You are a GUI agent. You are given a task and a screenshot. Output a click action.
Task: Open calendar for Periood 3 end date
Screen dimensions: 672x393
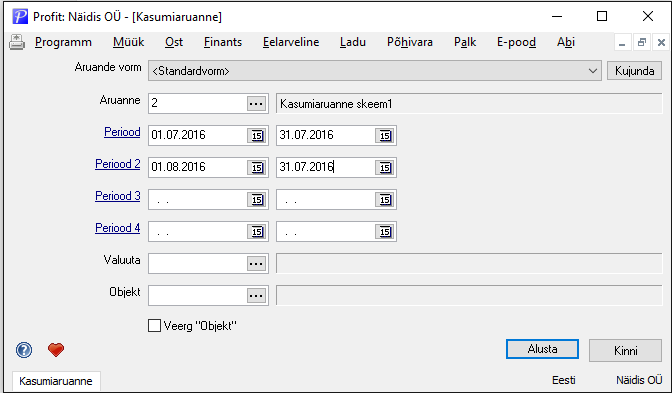tap(385, 200)
